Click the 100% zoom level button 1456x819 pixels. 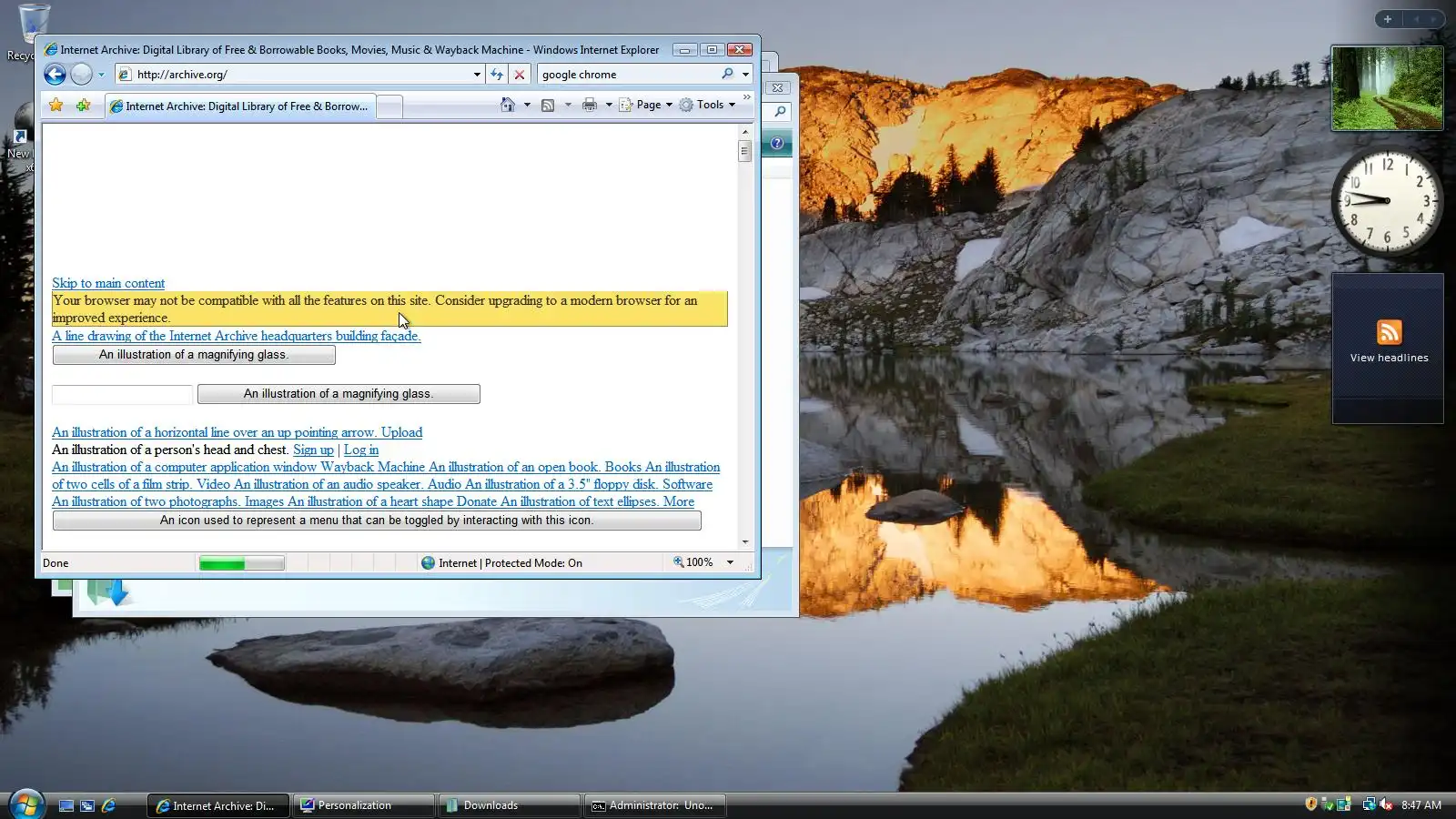[693, 562]
